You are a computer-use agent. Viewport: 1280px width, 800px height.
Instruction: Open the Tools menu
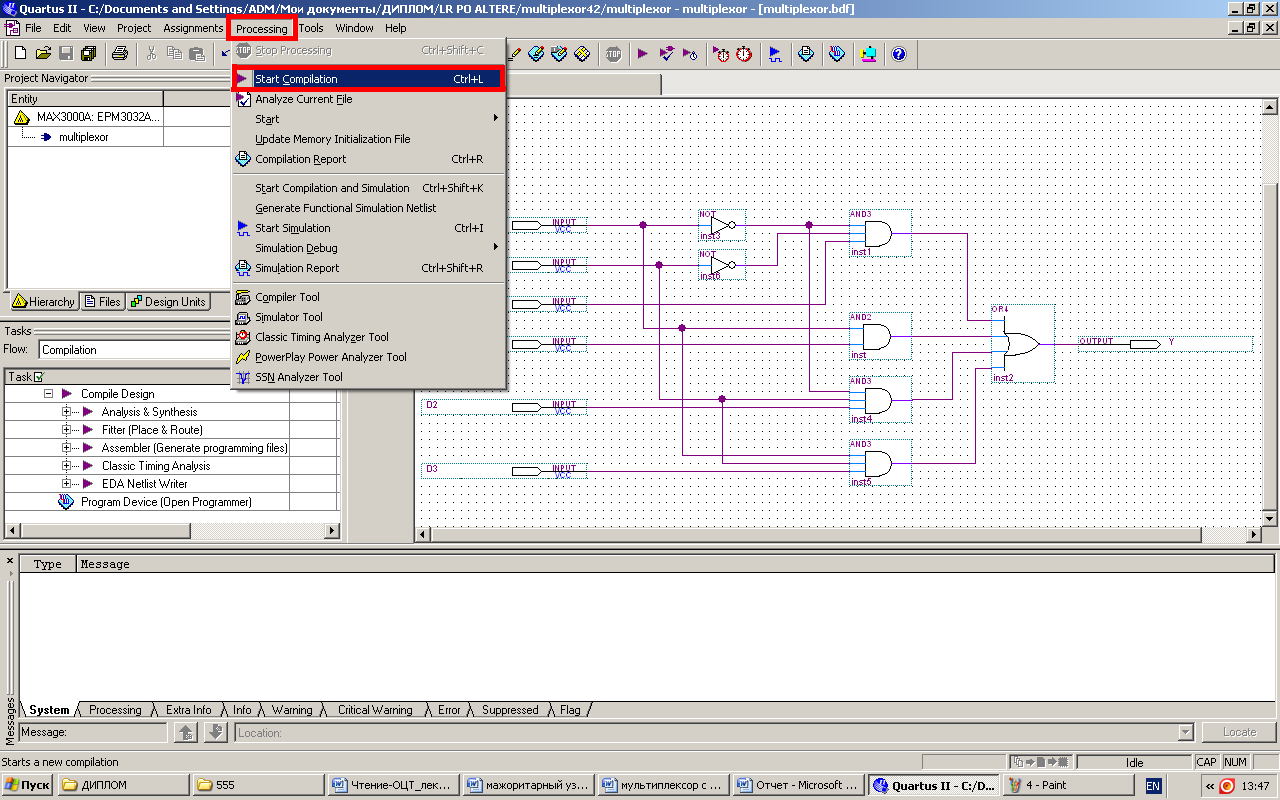311,28
